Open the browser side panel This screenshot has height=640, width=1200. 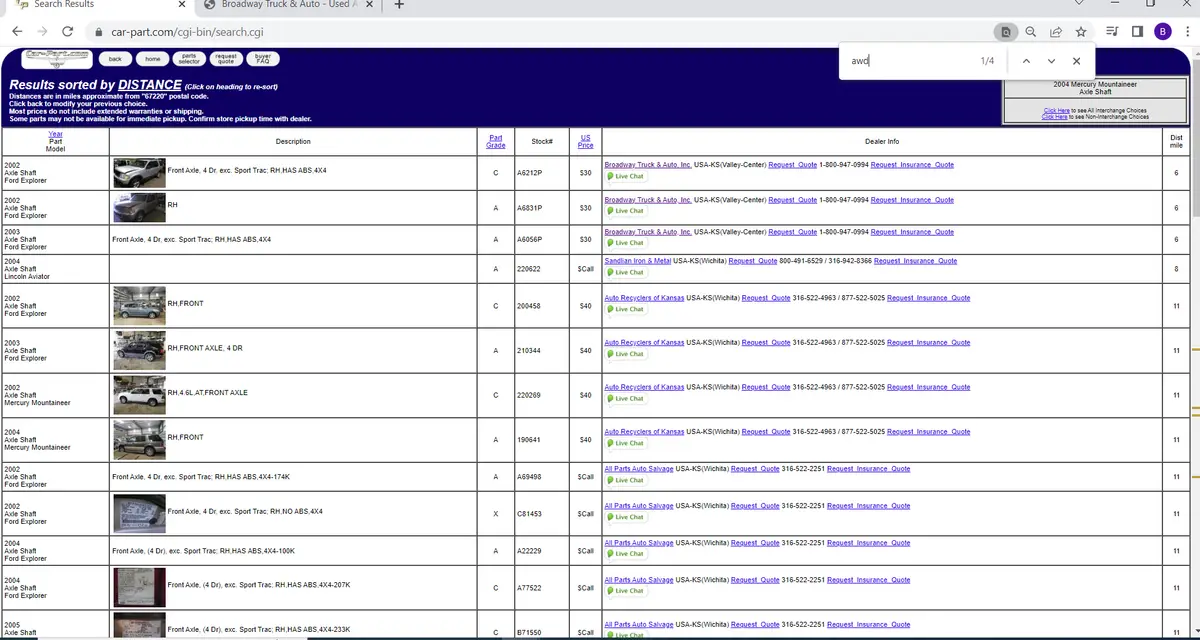coord(1137,32)
